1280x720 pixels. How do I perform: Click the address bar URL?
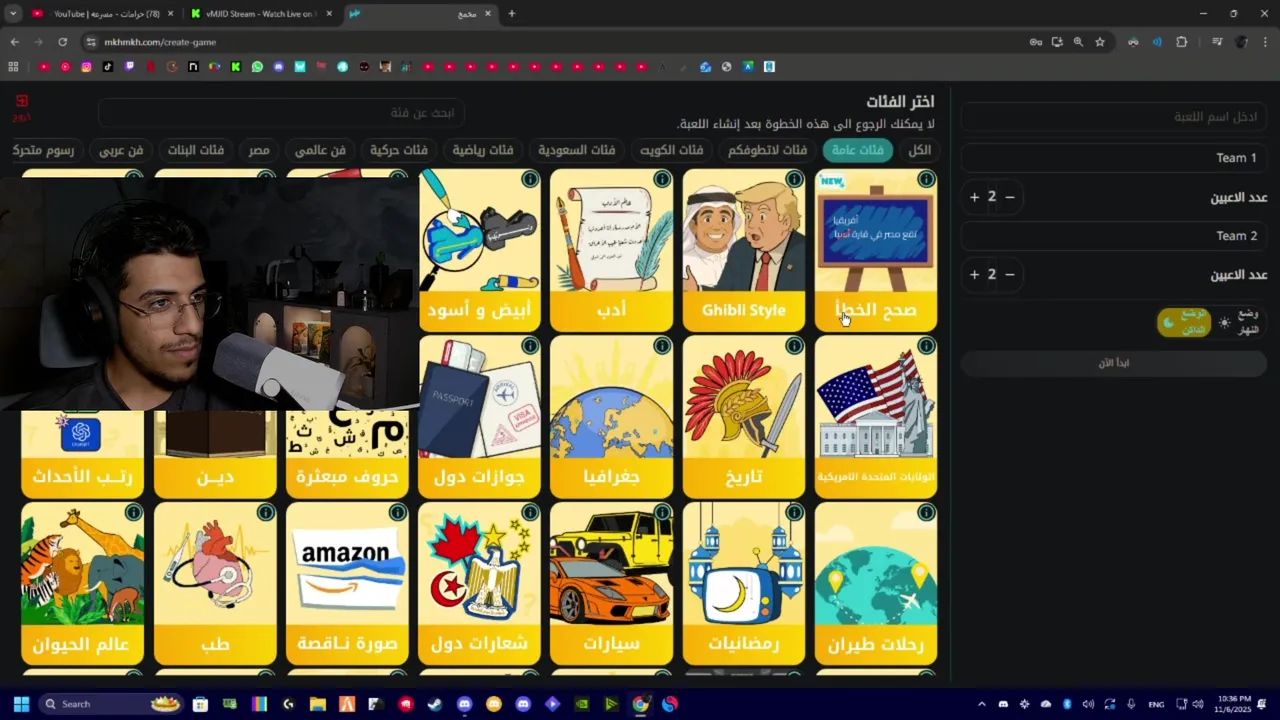[160, 42]
